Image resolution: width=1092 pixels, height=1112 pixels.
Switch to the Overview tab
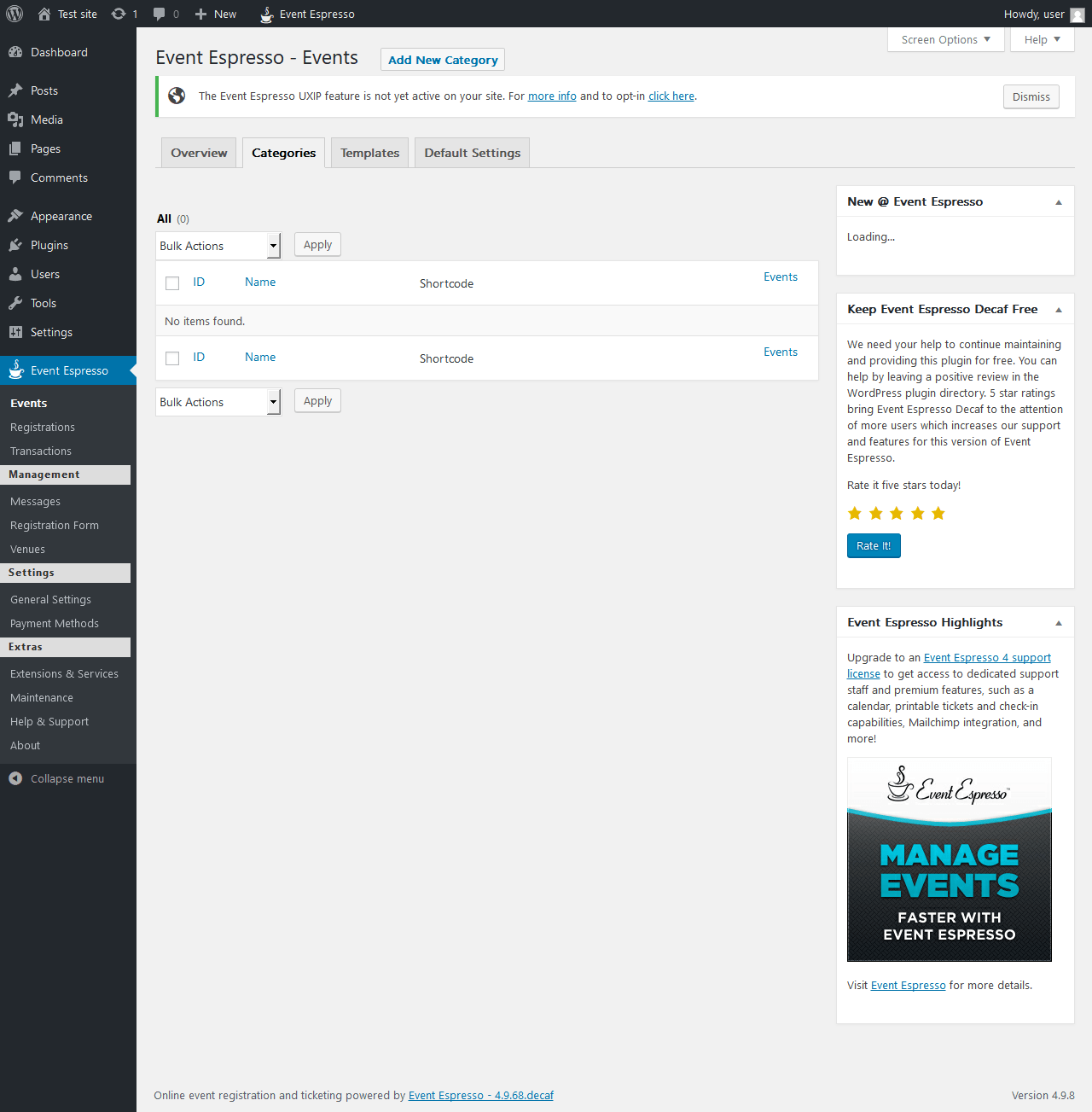[199, 153]
